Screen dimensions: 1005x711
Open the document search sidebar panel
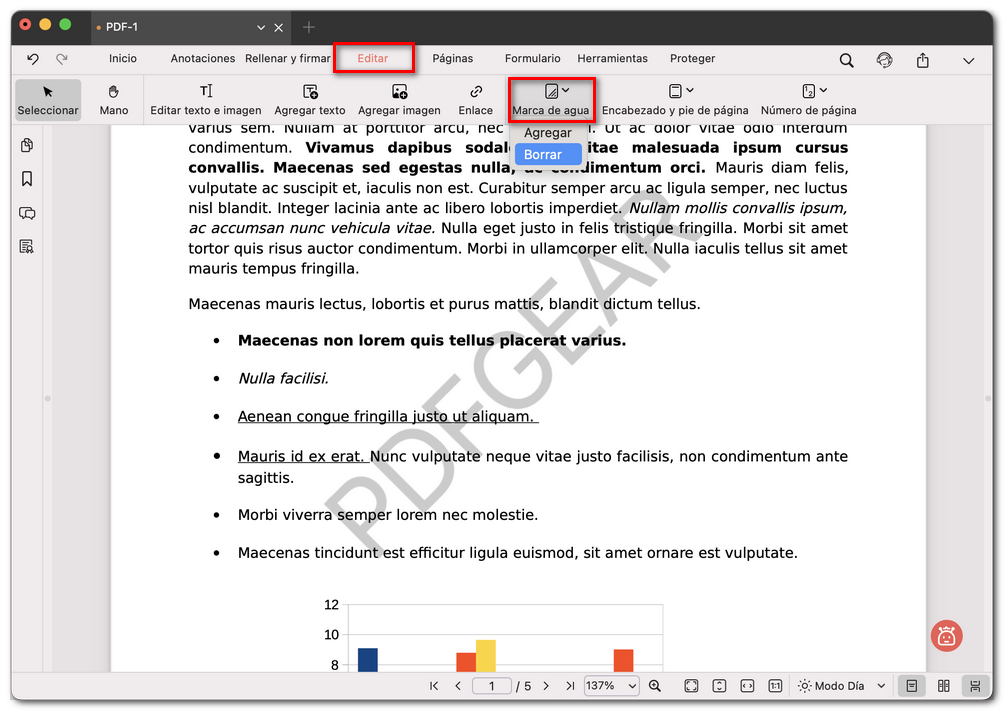point(27,247)
